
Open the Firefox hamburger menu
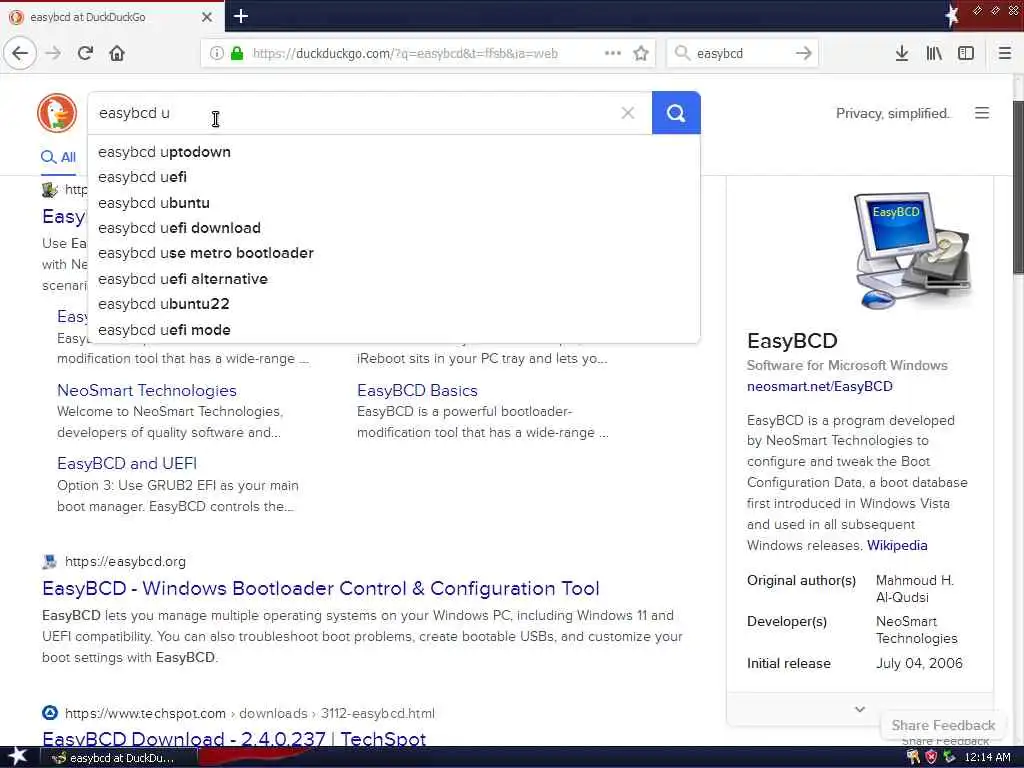[x=1005, y=53]
